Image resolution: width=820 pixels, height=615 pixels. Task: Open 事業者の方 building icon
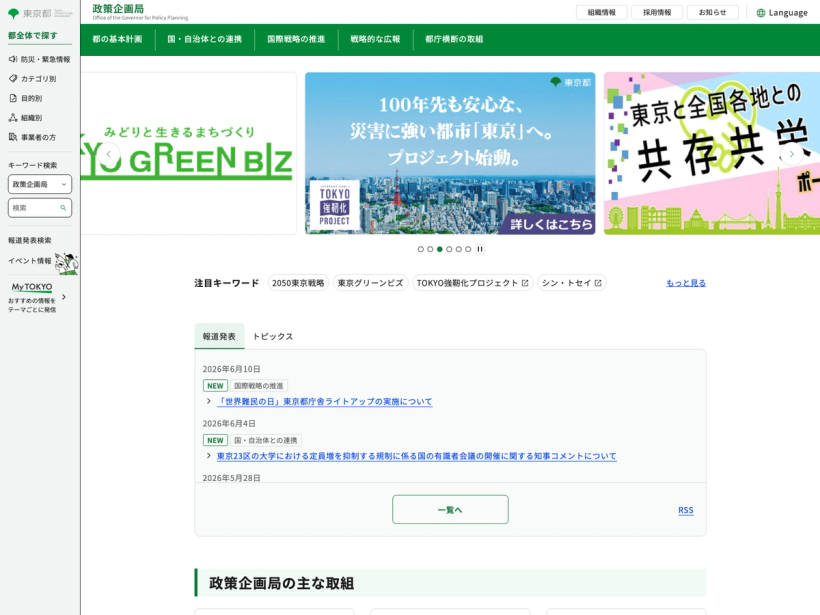13,137
